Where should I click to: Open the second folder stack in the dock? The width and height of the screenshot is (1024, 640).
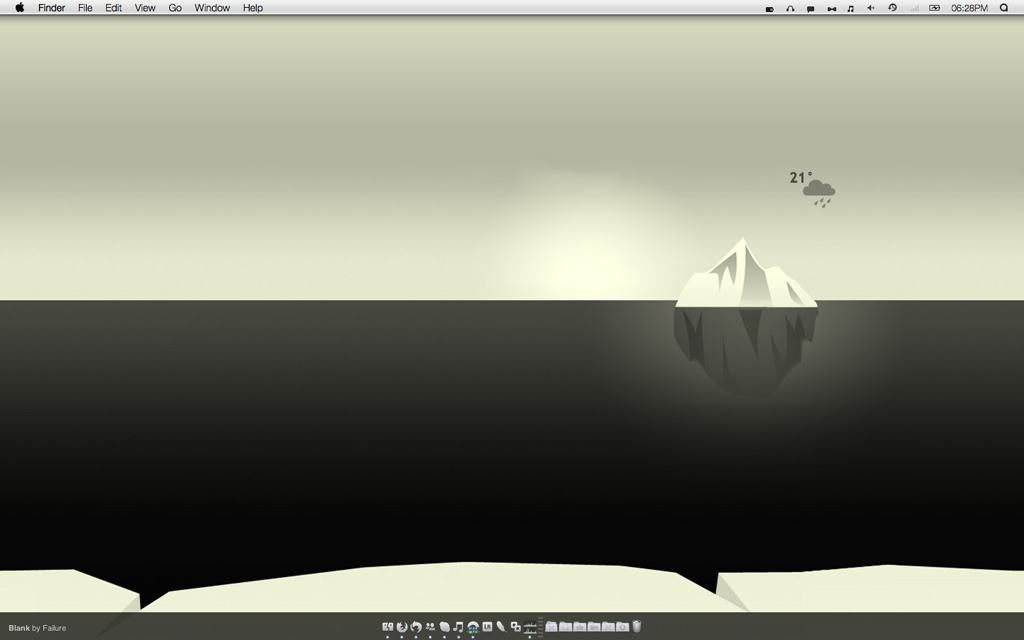coord(566,627)
